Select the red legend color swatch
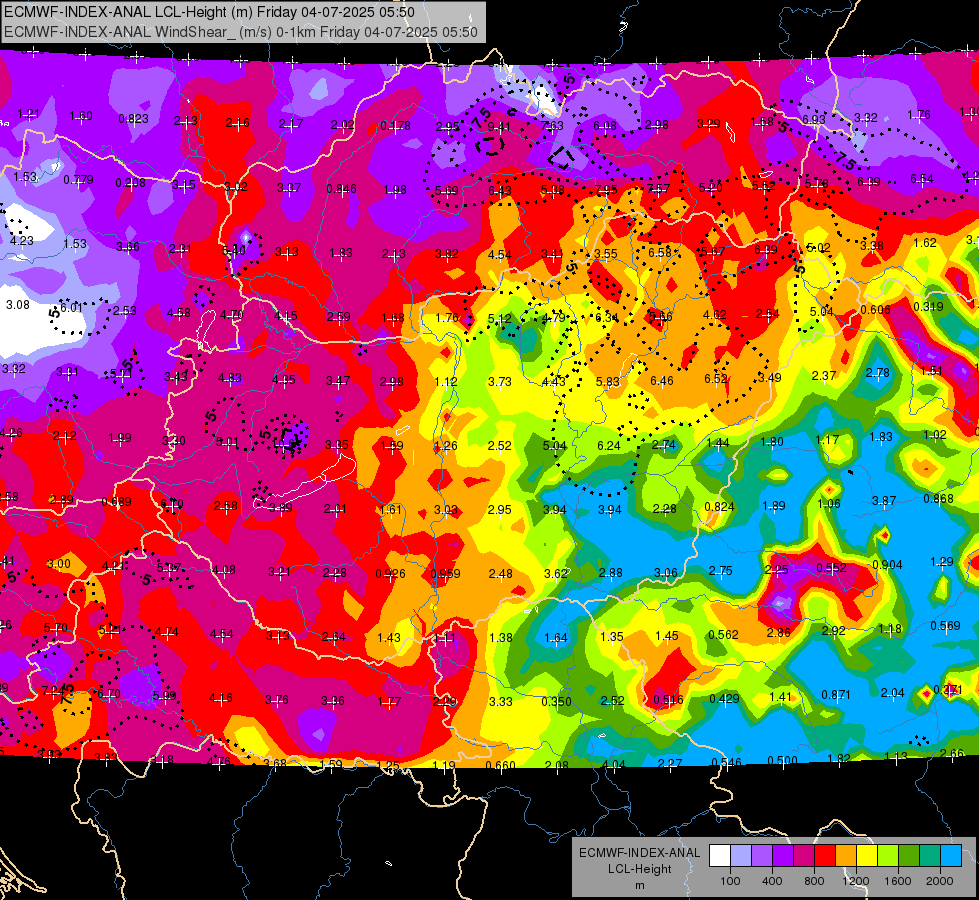 [825, 855]
